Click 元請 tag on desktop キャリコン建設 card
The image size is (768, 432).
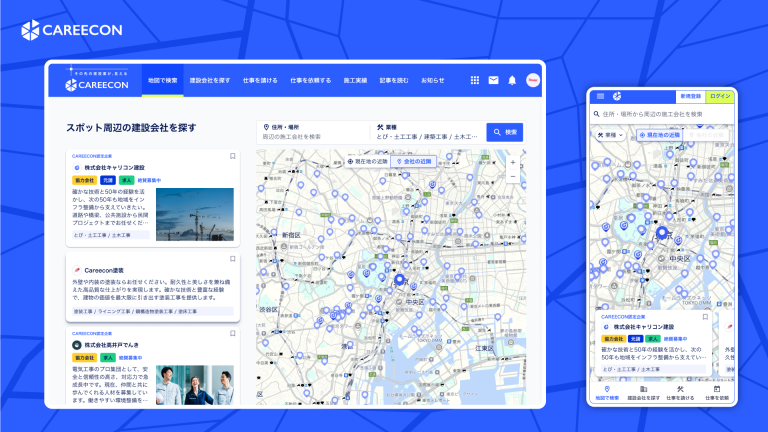point(108,180)
